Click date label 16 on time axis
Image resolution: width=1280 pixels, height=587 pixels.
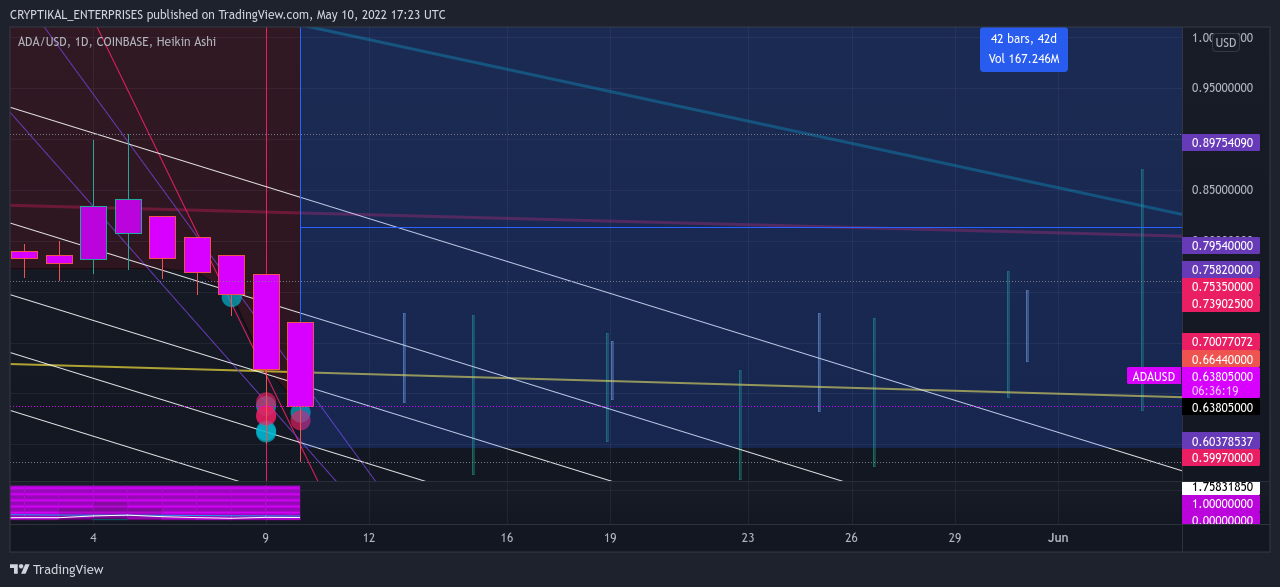tap(507, 538)
